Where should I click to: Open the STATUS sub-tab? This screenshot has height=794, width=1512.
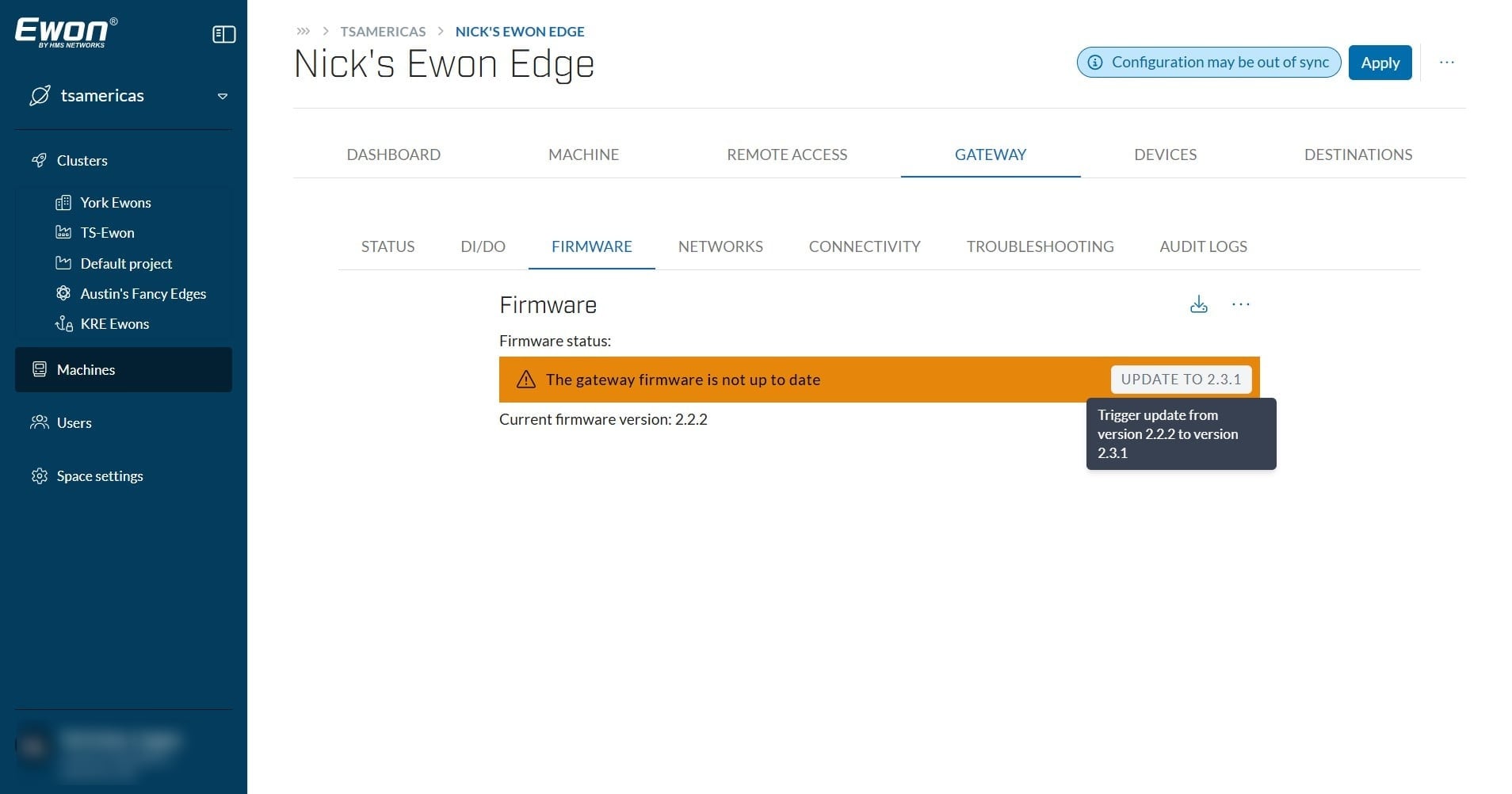[388, 246]
